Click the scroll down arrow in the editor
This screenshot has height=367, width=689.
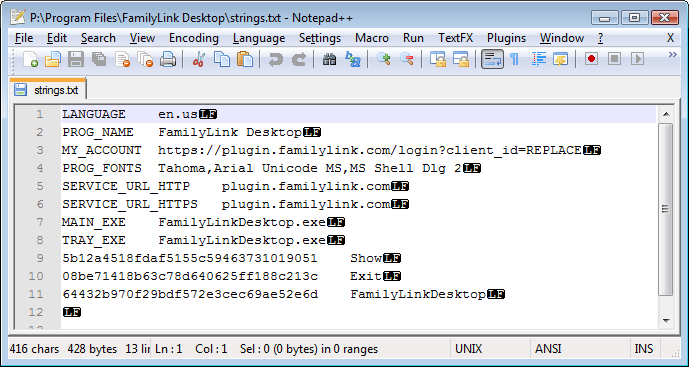click(x=666, y=320)
